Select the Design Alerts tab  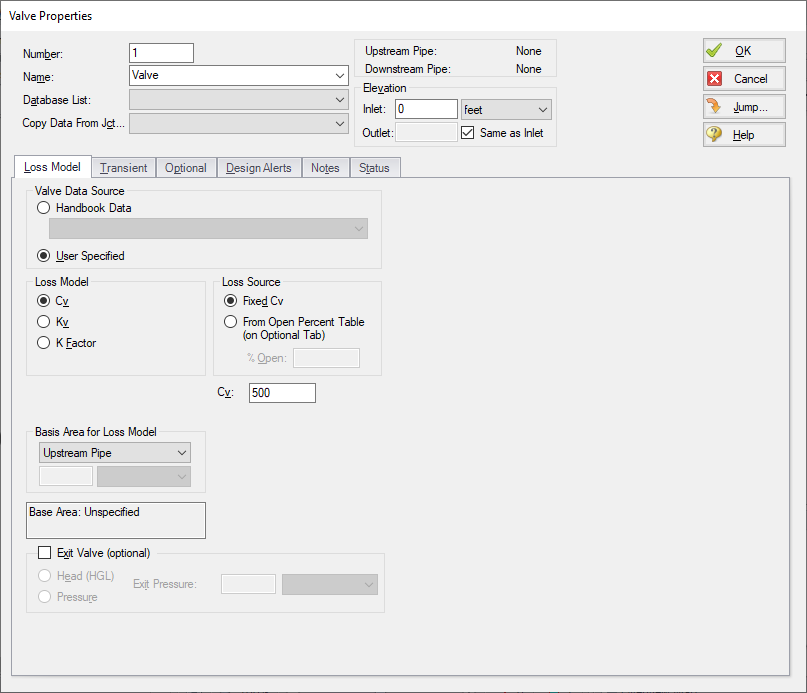[258, 167]
